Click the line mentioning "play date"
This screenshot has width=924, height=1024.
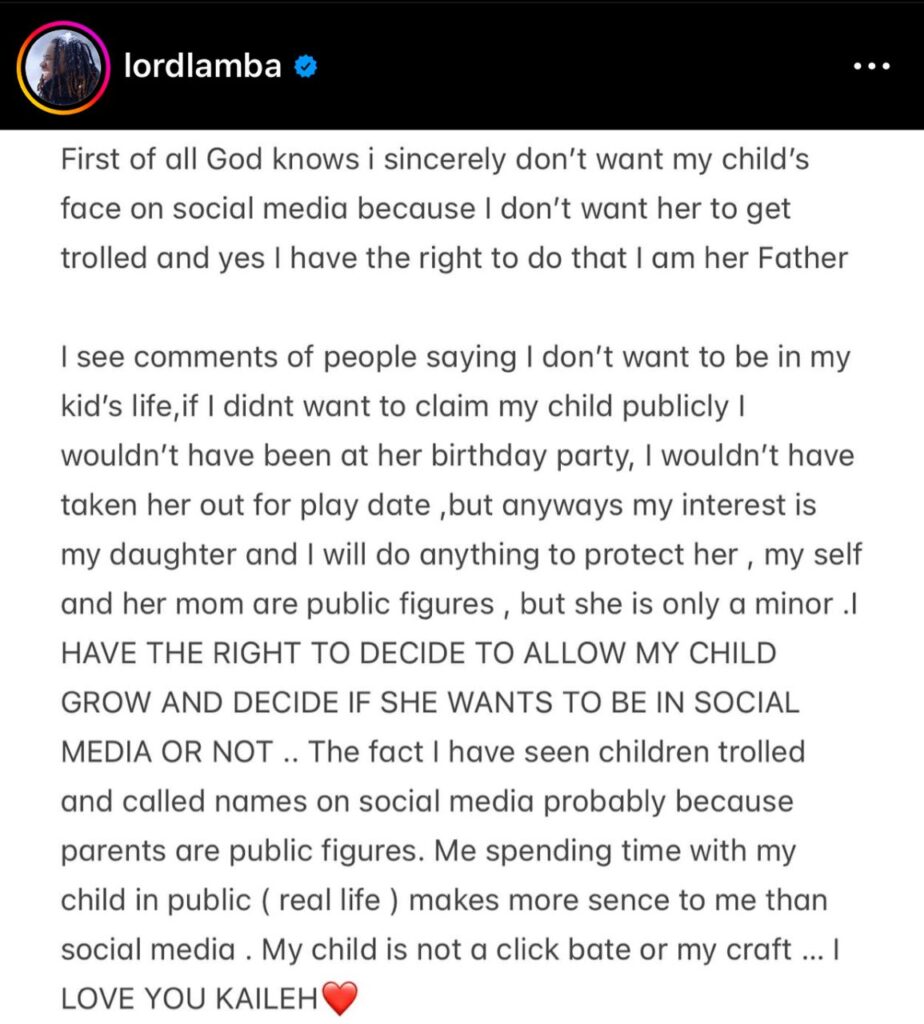[439, 505]
